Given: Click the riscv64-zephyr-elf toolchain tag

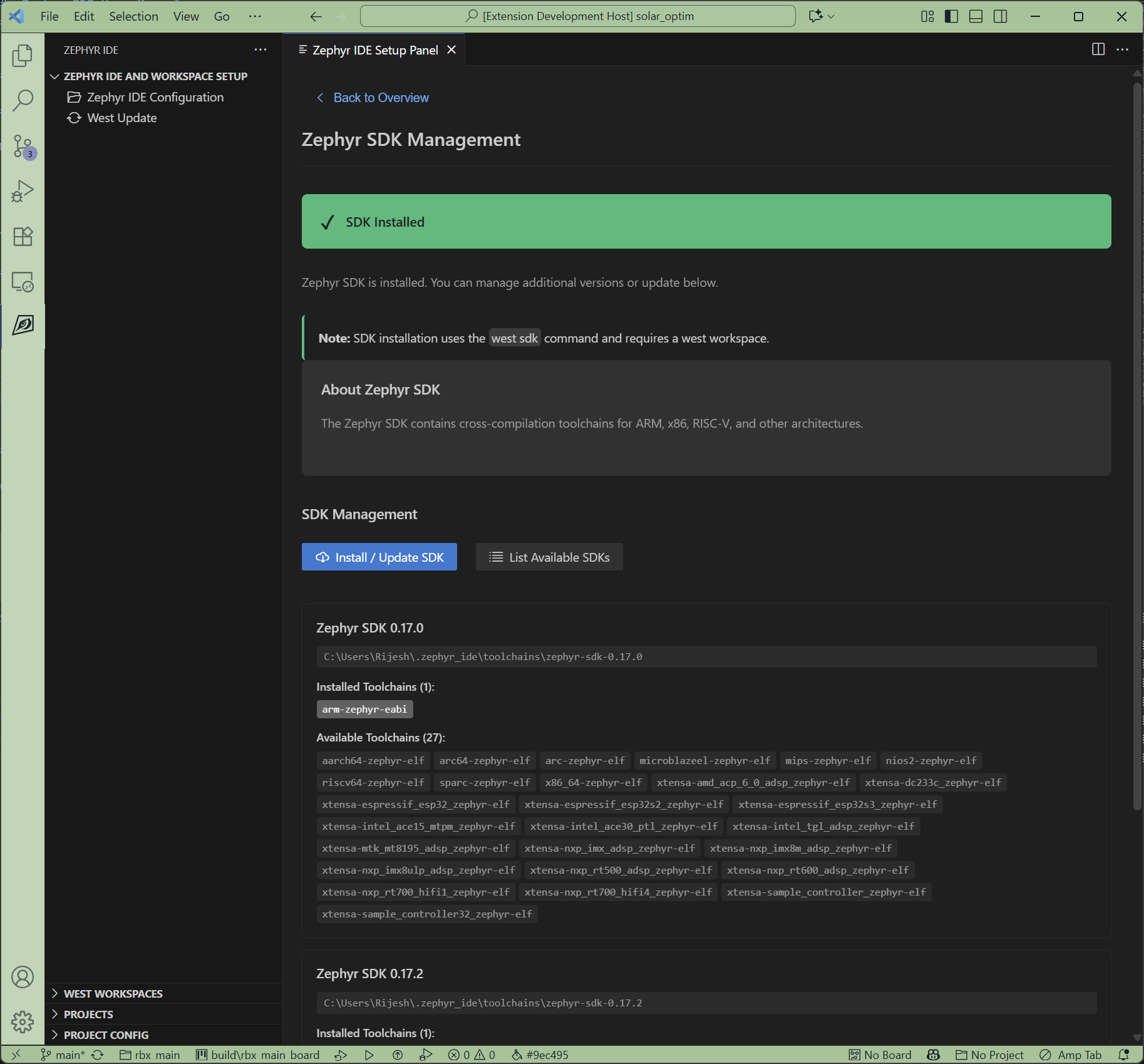Looking at the screenshot, I should point(373,782).
